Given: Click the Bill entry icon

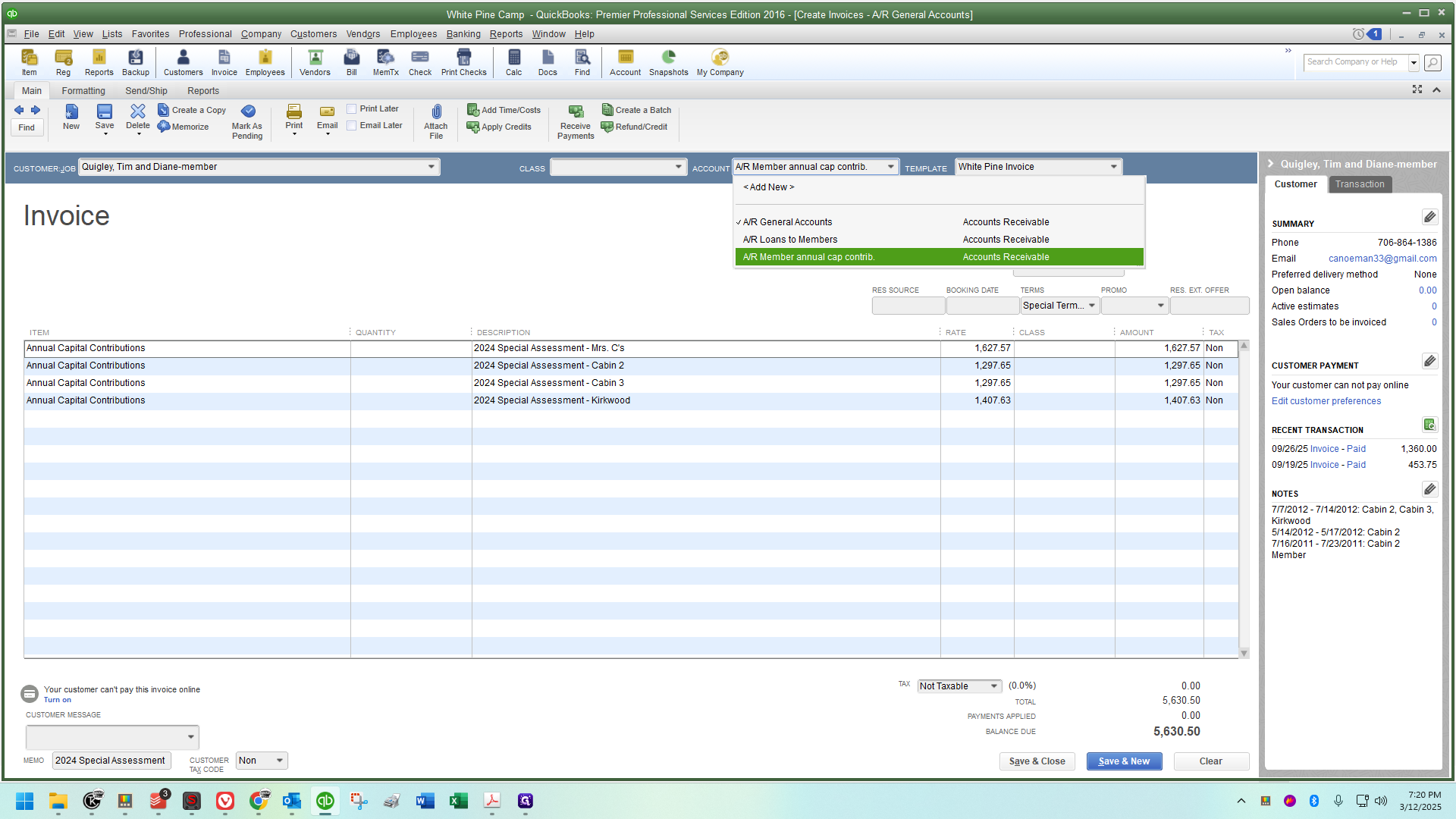Looking at the screenshot, I should point(351,62).
